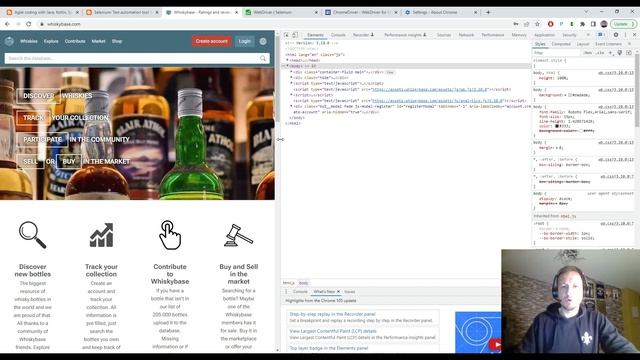Image resolution: width=640 pixels, height=360 pixels.
Task: Click the Create account button
Action: [211, 41]
